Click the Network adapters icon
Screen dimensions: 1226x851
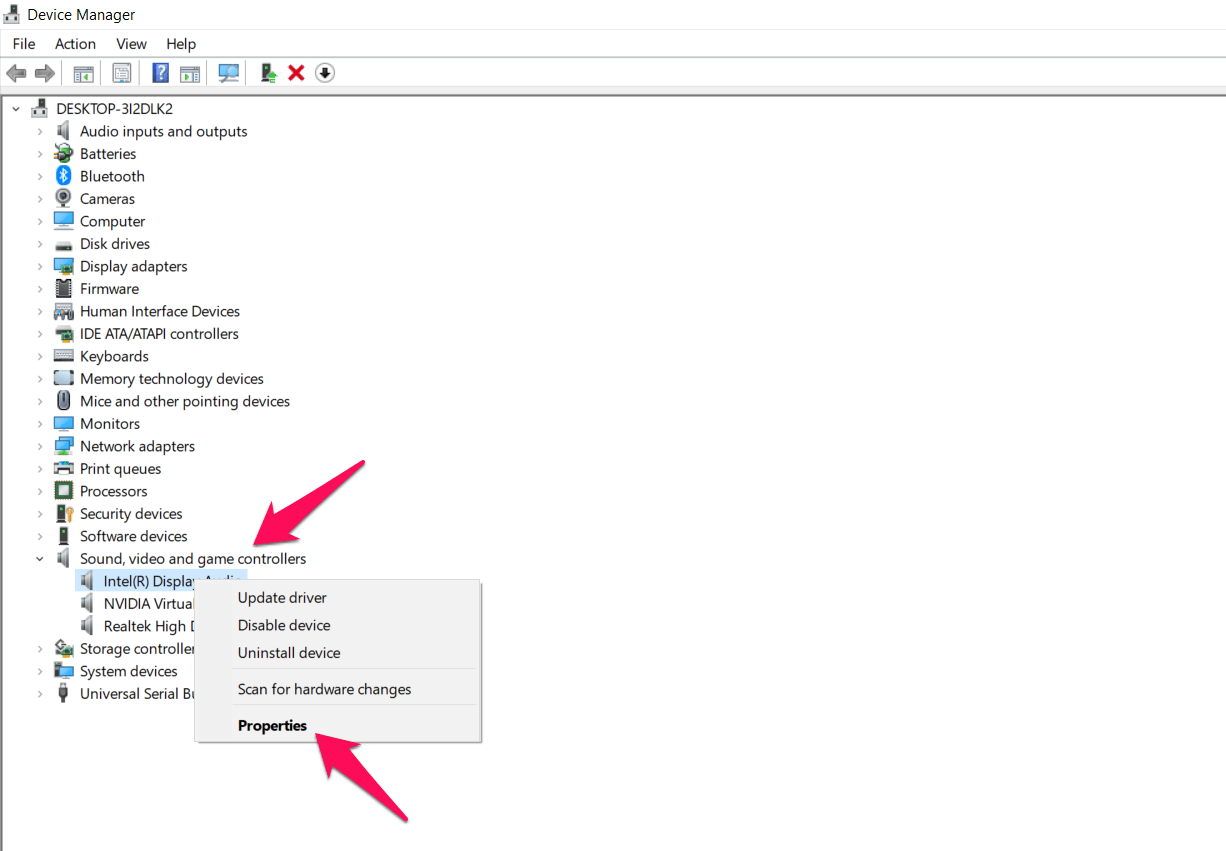click(64, 446)
